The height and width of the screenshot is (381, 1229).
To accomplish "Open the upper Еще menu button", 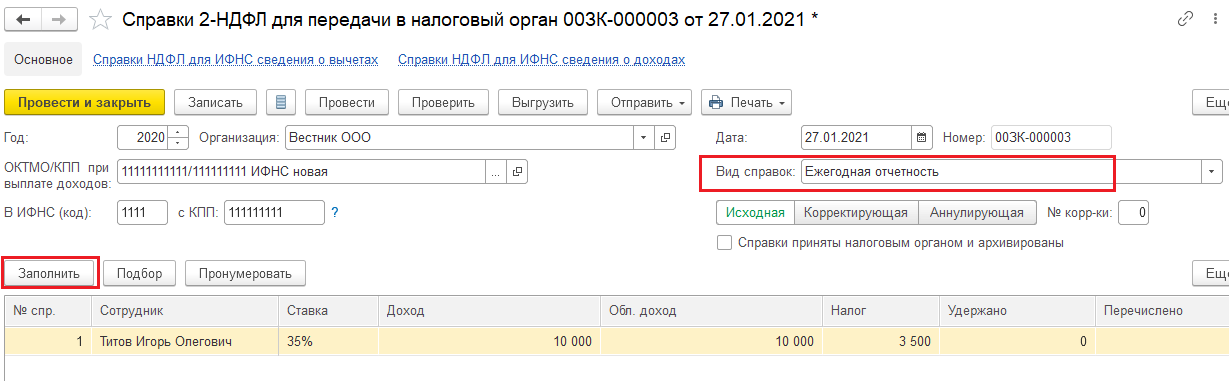I will [1211, 102].
